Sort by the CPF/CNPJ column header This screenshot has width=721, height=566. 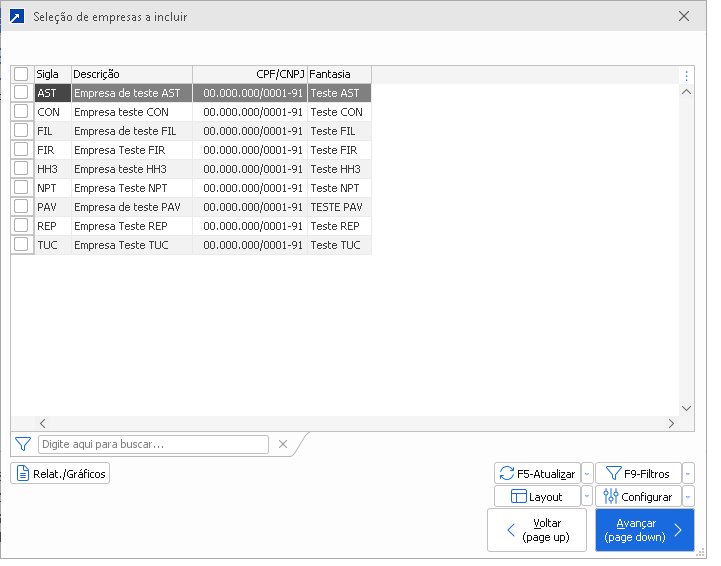tap(250, 74)
